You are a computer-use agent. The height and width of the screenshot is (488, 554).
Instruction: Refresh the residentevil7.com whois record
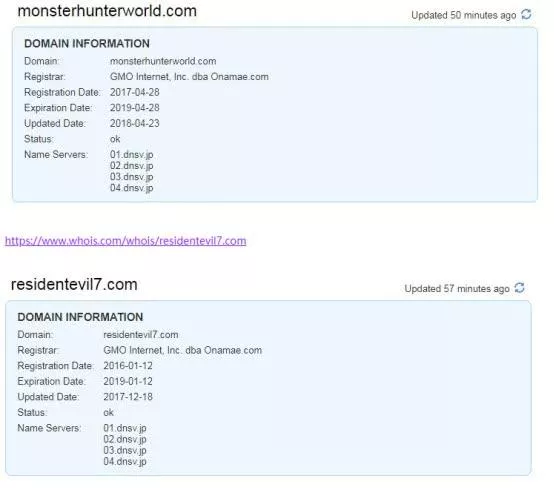coord(519,288)
